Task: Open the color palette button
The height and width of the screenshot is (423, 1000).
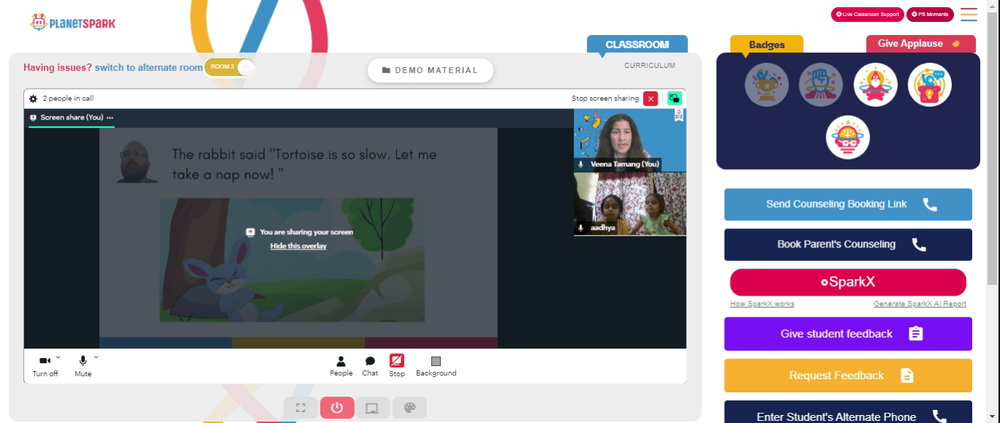Action: [x=409, y=408]
